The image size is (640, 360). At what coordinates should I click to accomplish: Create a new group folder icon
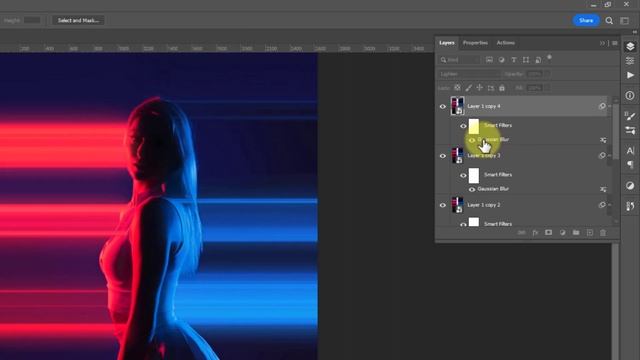coord(576,233)
